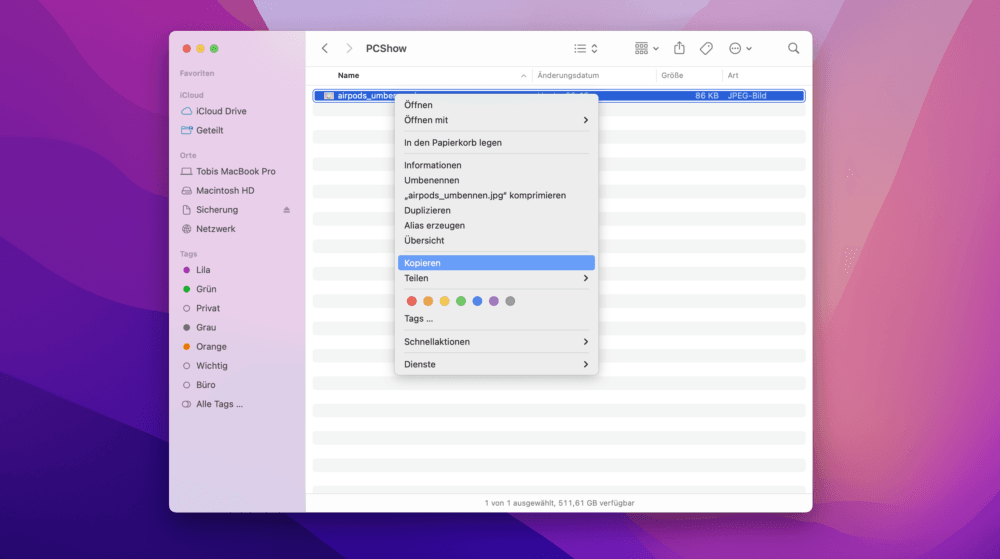Viewport: 1000px width, 559px height.
Task: Click the JPEG-Bild type cell
Action: point(747,96)
